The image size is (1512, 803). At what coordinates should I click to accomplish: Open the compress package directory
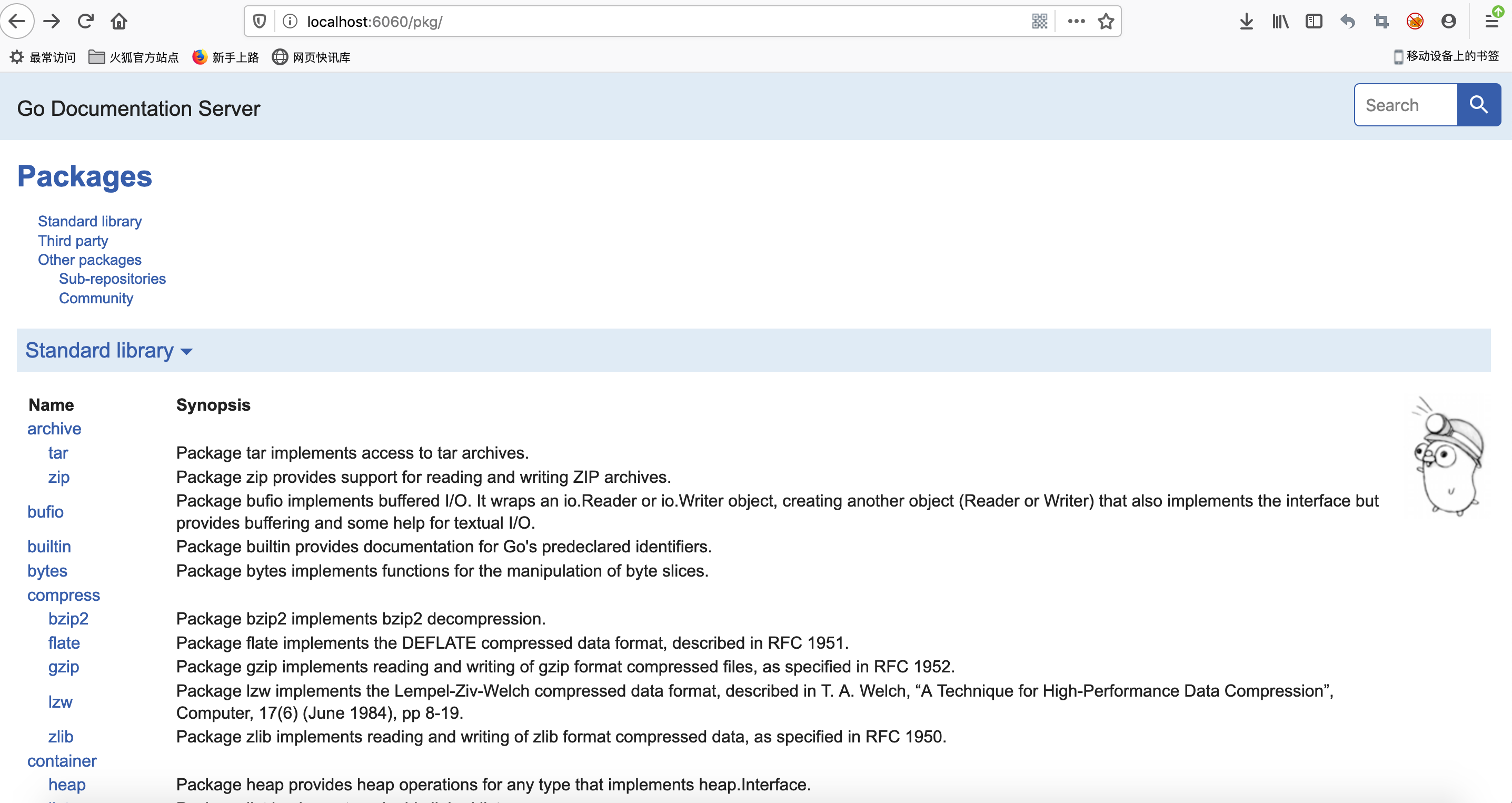pos(63,594)
